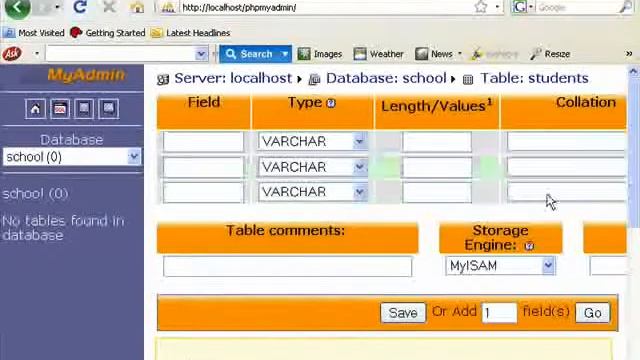Open the bookmark star dropdown arrow
Image resolution: width=640 pixels, height=360 pixels.
coord(497,7)
